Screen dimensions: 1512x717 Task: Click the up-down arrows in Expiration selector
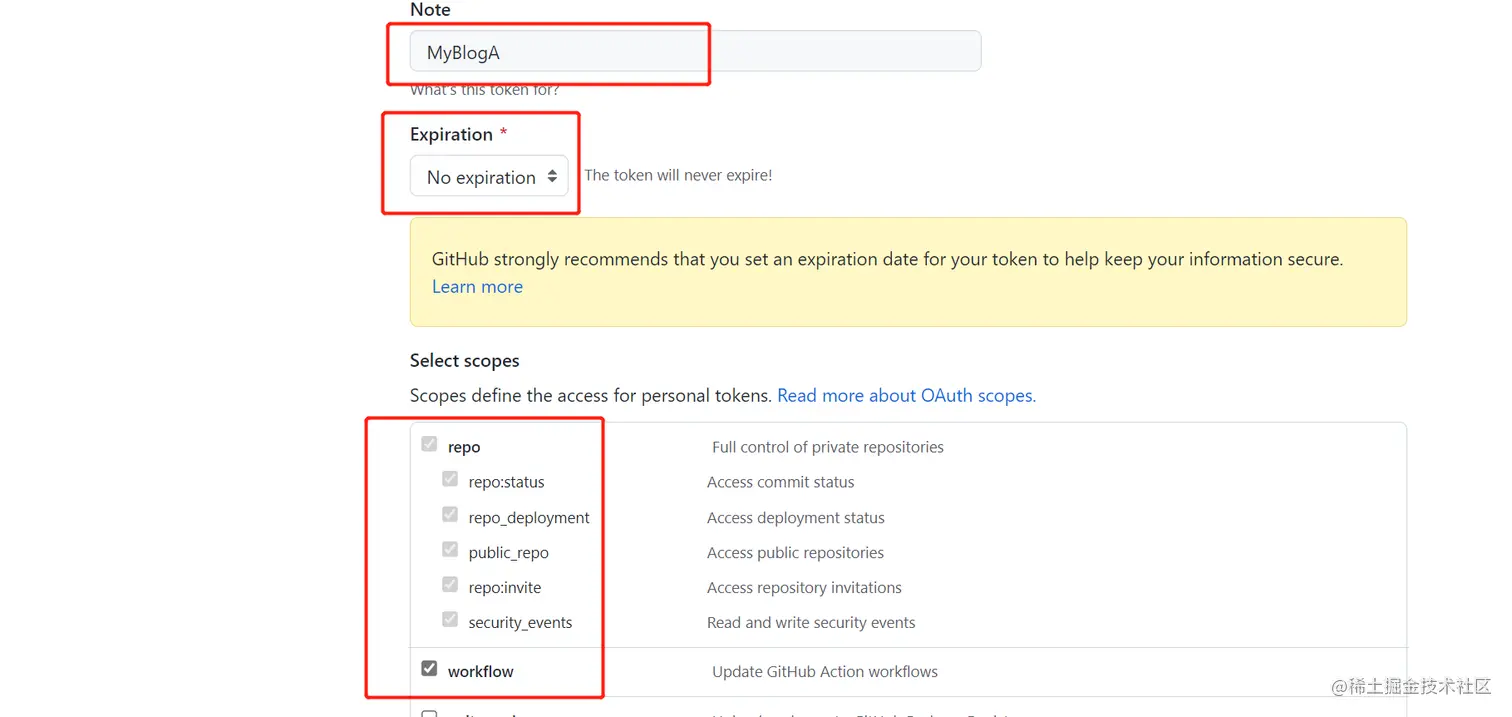click(552, 177)
